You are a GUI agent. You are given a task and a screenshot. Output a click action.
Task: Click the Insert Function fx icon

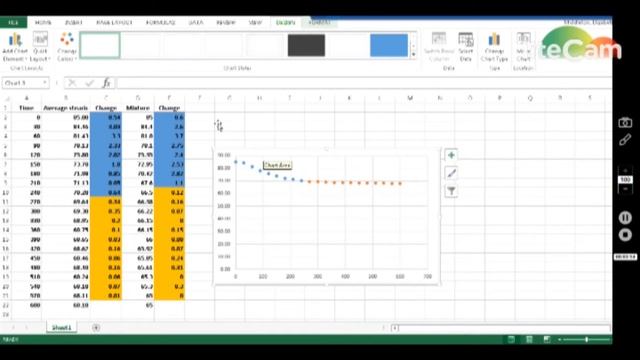pos(107,83)
